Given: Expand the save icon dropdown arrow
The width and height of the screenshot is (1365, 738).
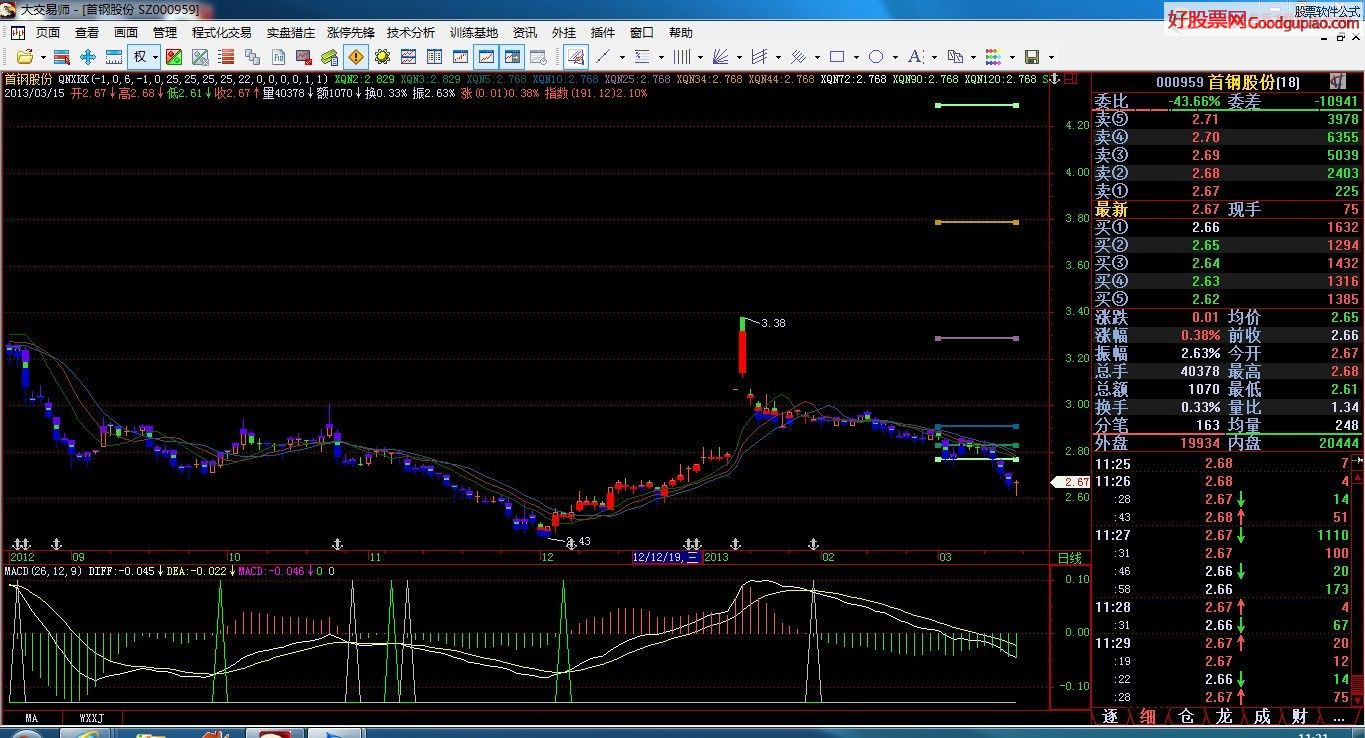Looking at the screenshot, I should coord(1051,57).
